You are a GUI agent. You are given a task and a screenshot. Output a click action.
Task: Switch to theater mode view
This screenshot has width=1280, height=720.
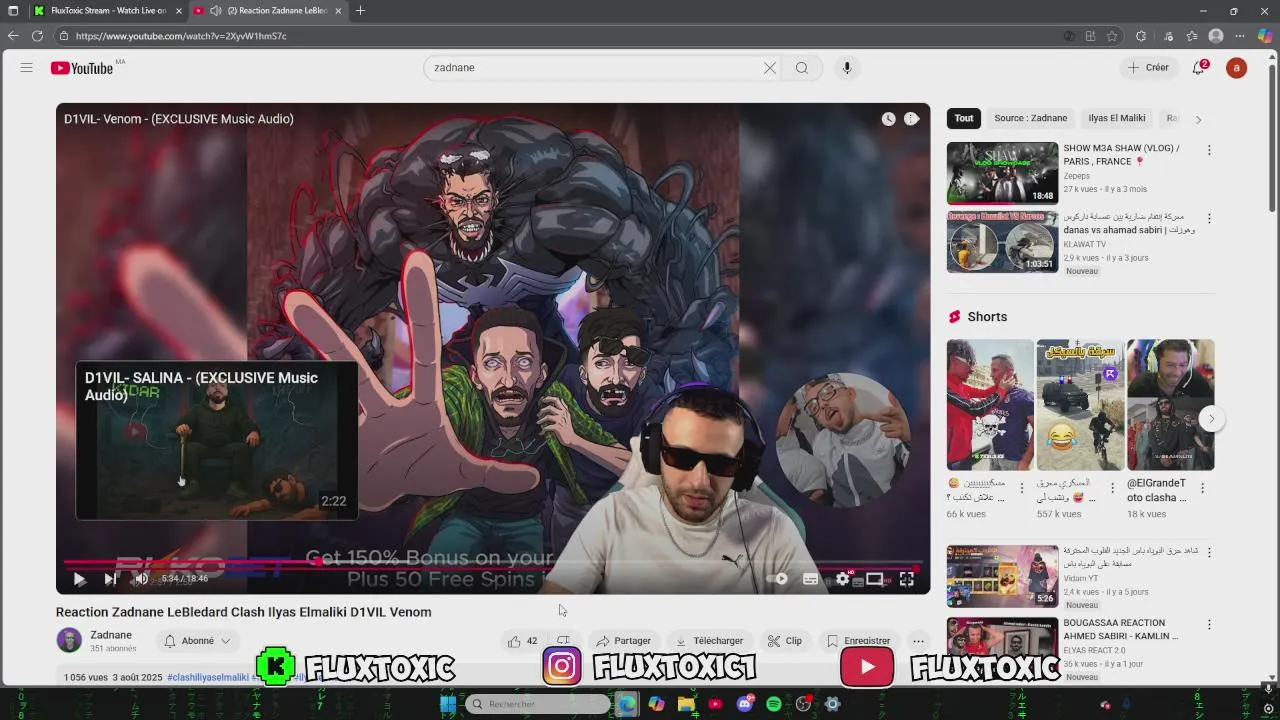875,579
